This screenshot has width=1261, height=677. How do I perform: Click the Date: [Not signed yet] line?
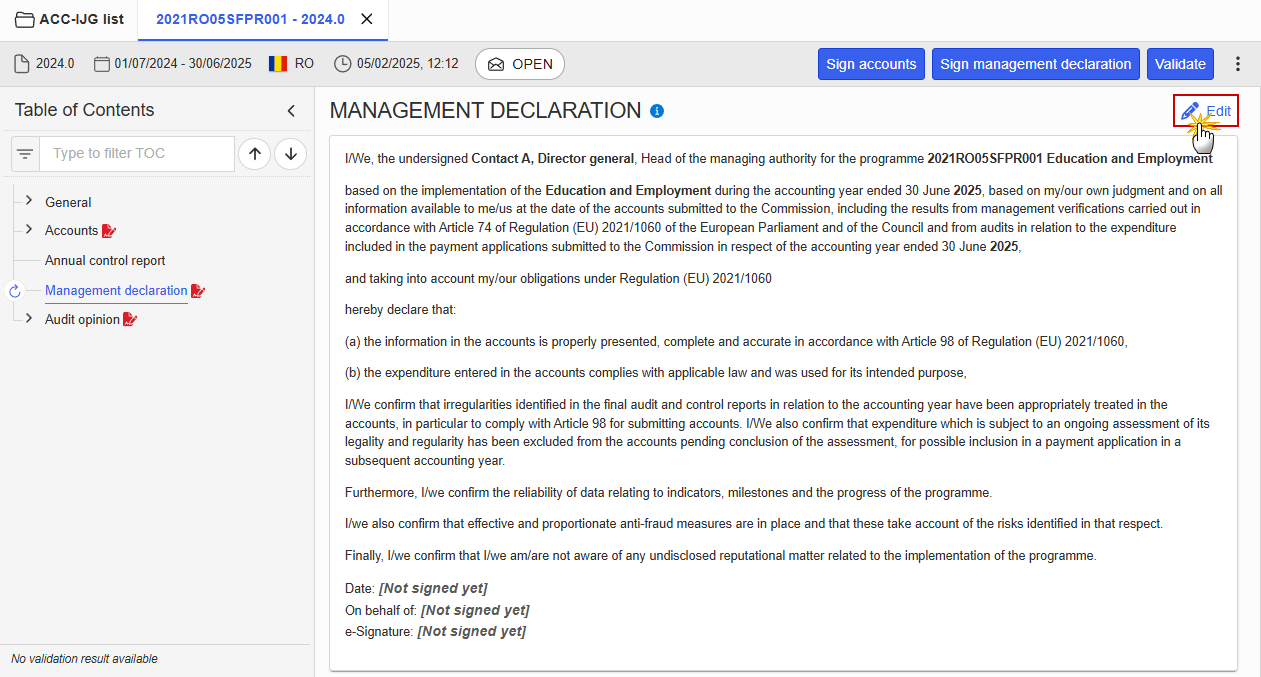click(x=416, y=588)
